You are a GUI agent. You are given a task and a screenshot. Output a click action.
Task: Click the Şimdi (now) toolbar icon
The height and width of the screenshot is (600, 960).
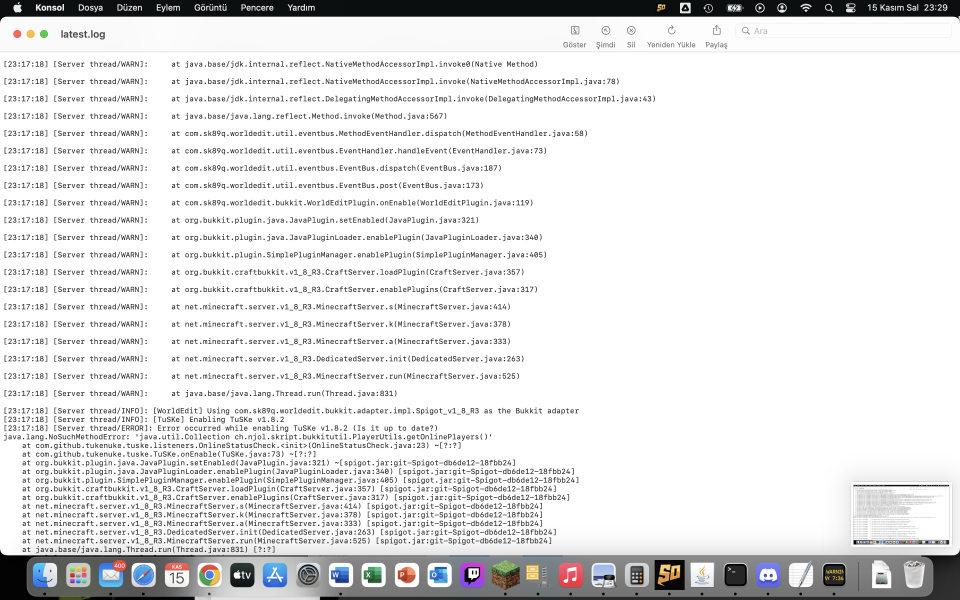(606, 31)
